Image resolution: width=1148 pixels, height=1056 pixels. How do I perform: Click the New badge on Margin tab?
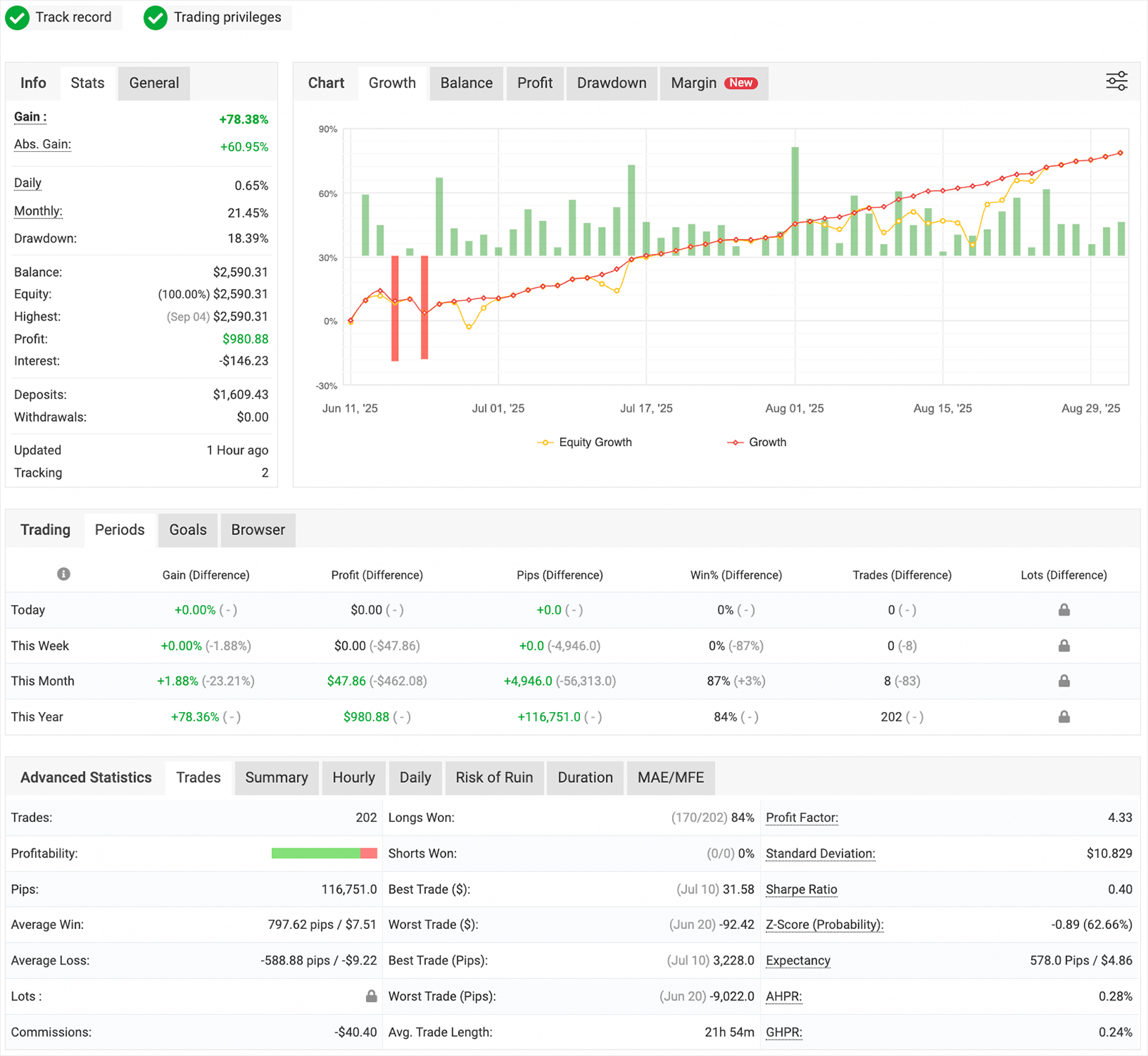pos(741,83)
